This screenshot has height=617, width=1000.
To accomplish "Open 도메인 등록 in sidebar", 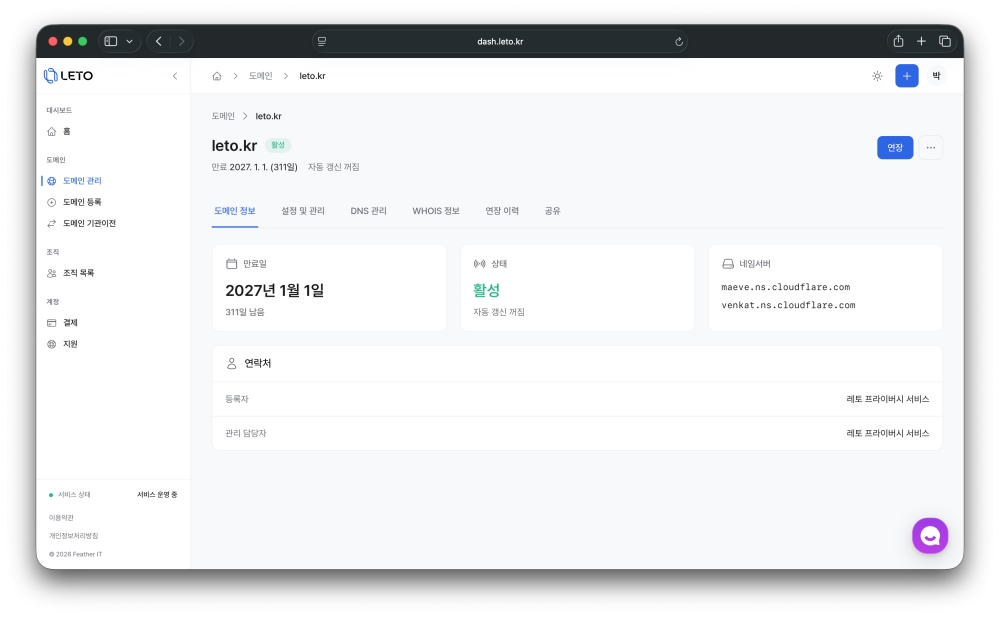I will tap(82, 202).
